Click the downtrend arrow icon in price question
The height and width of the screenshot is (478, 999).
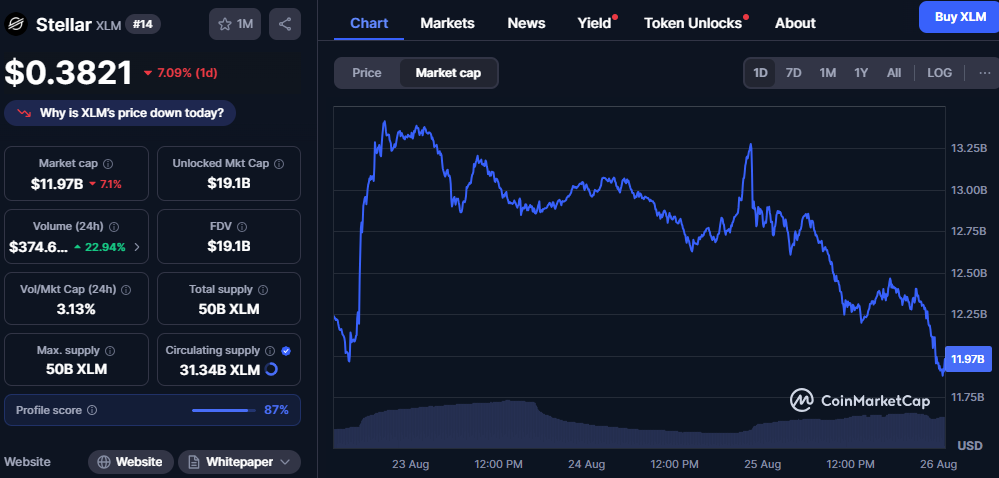point(24,113)
